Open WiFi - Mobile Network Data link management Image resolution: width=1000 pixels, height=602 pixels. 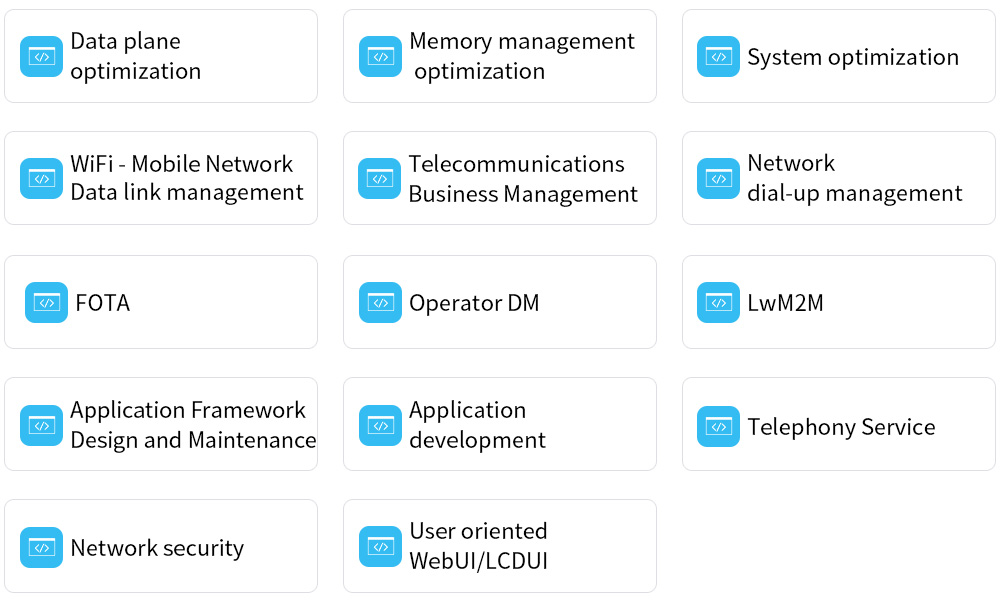[x=186, y=178]
